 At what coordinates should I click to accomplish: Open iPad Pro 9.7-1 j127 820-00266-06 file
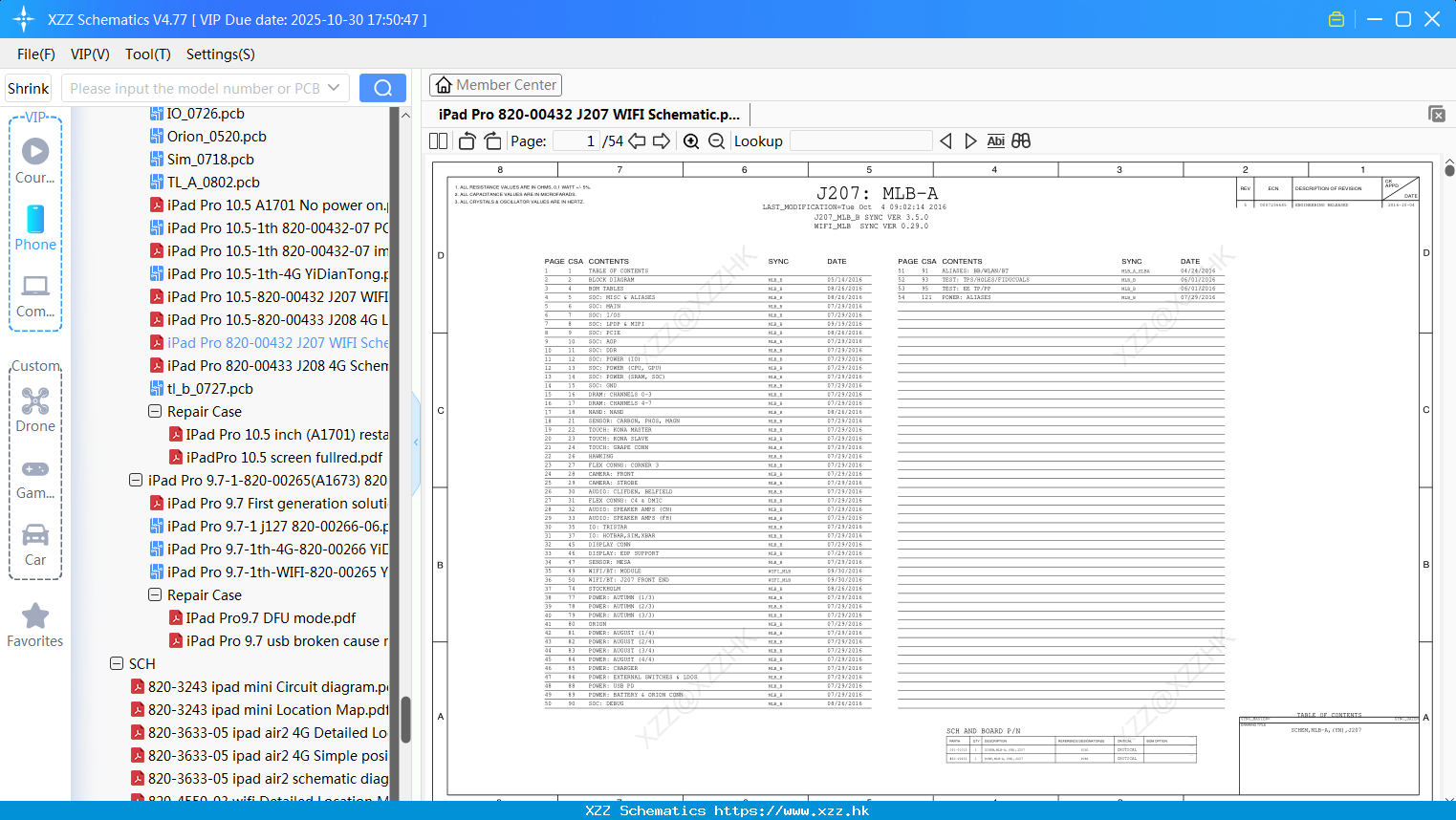269,527
